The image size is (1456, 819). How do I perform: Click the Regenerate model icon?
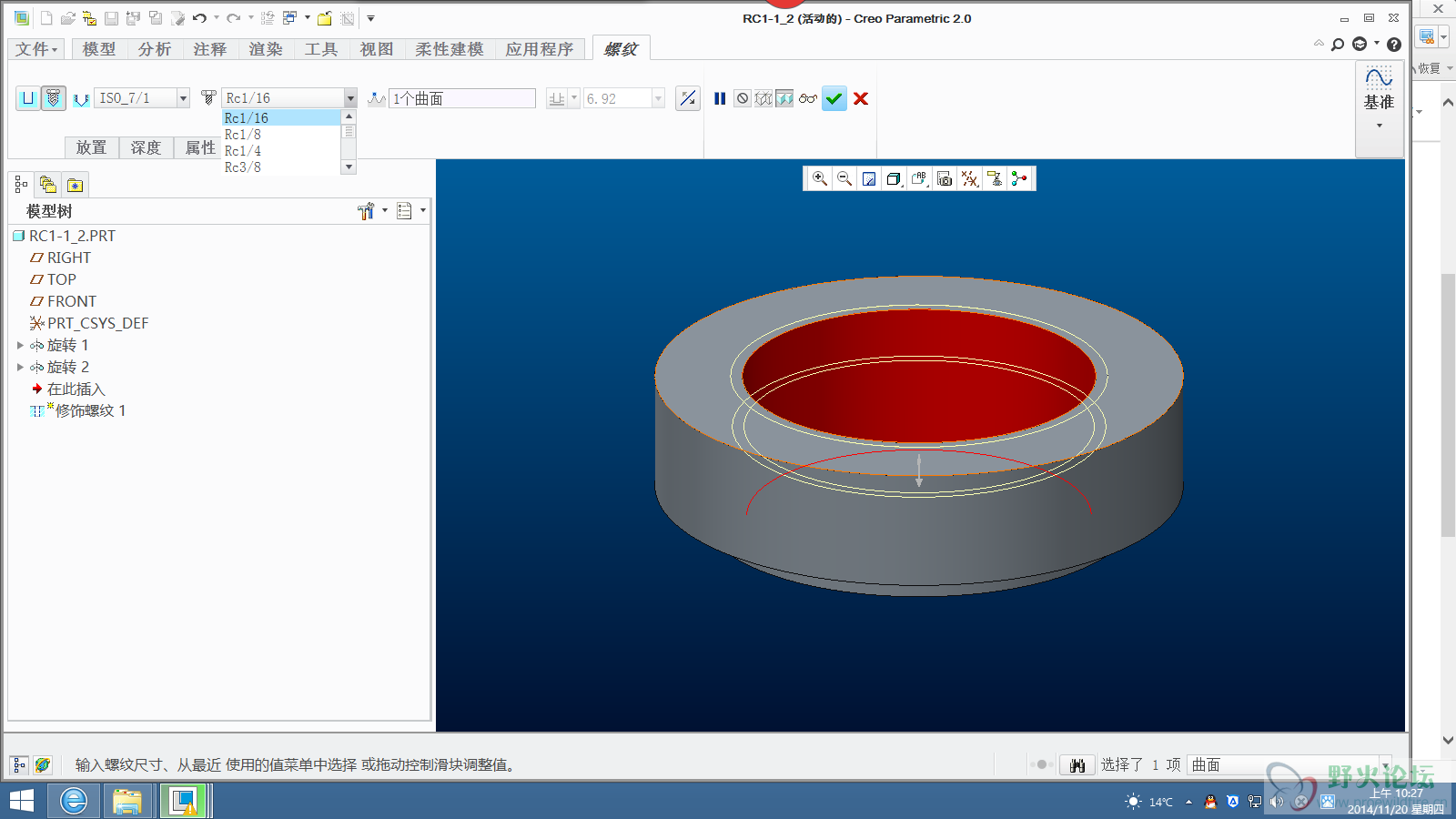point(268,18)
